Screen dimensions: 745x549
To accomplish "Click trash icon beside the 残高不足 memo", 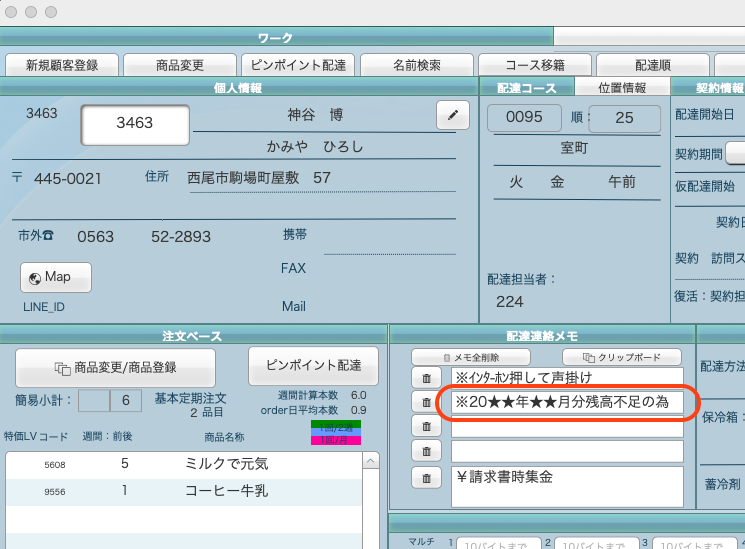I will [426, 402].
